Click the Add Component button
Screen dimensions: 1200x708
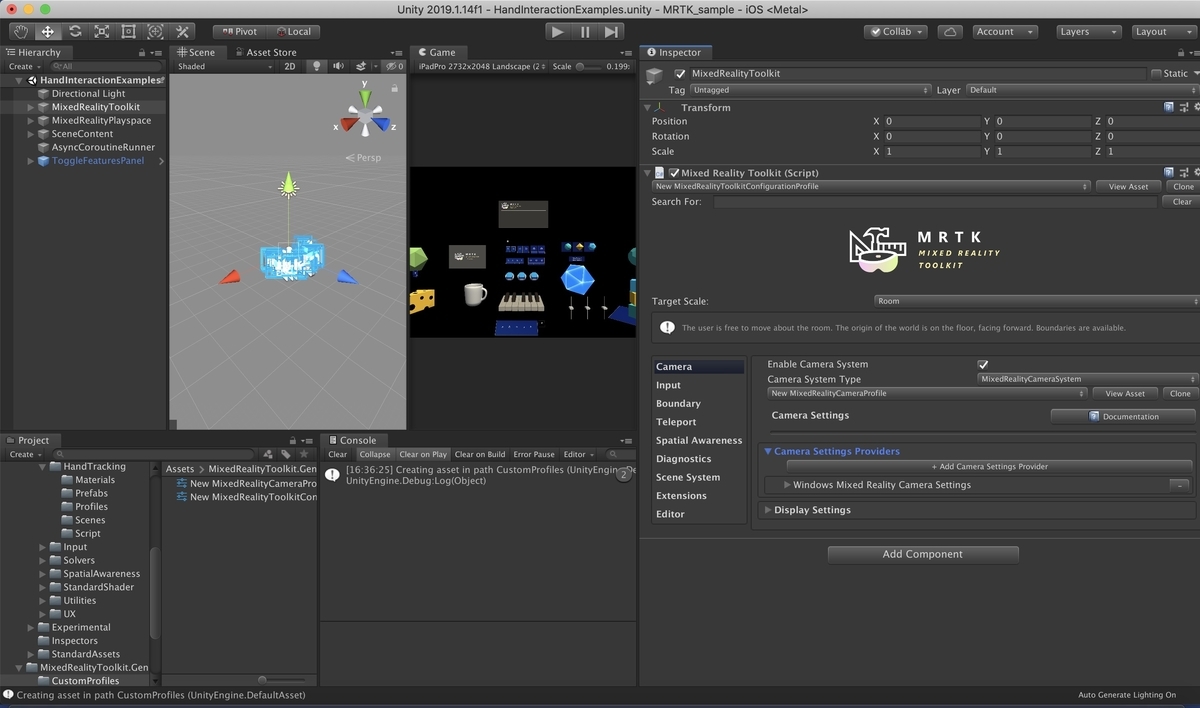pyautogui.click(x=922, y=554)
